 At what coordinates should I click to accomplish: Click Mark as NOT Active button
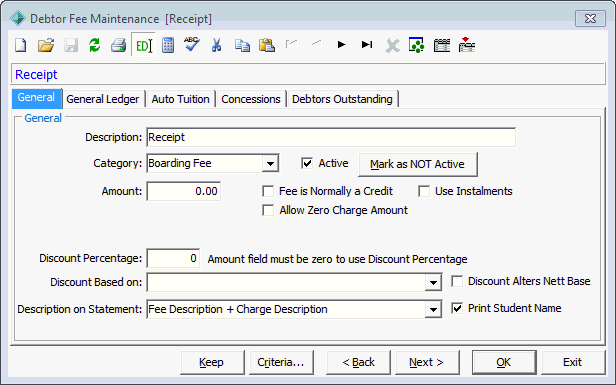(x=418, y=164)
